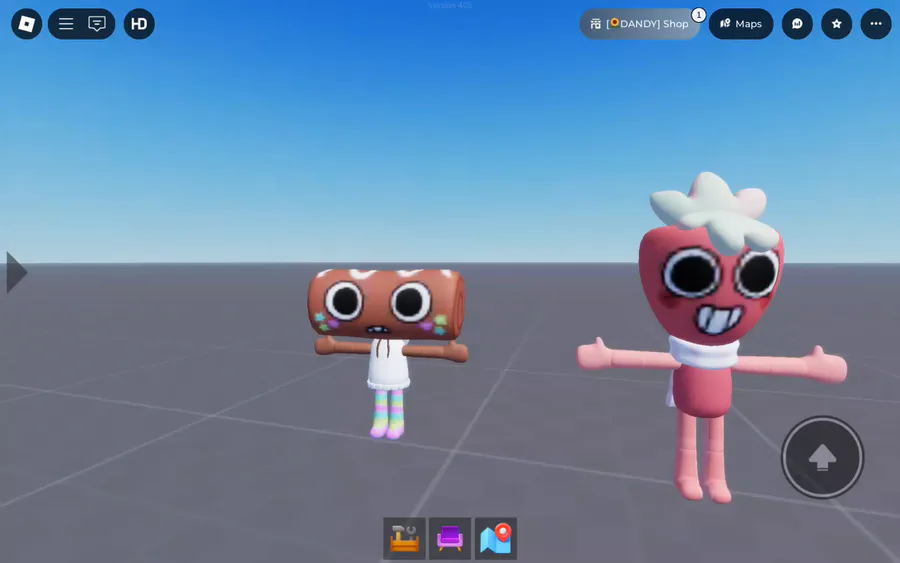Image resolution: width=900 pixels, height=563 pixels.
Task: Click the brown log-head character
Action: coord(389,352)
